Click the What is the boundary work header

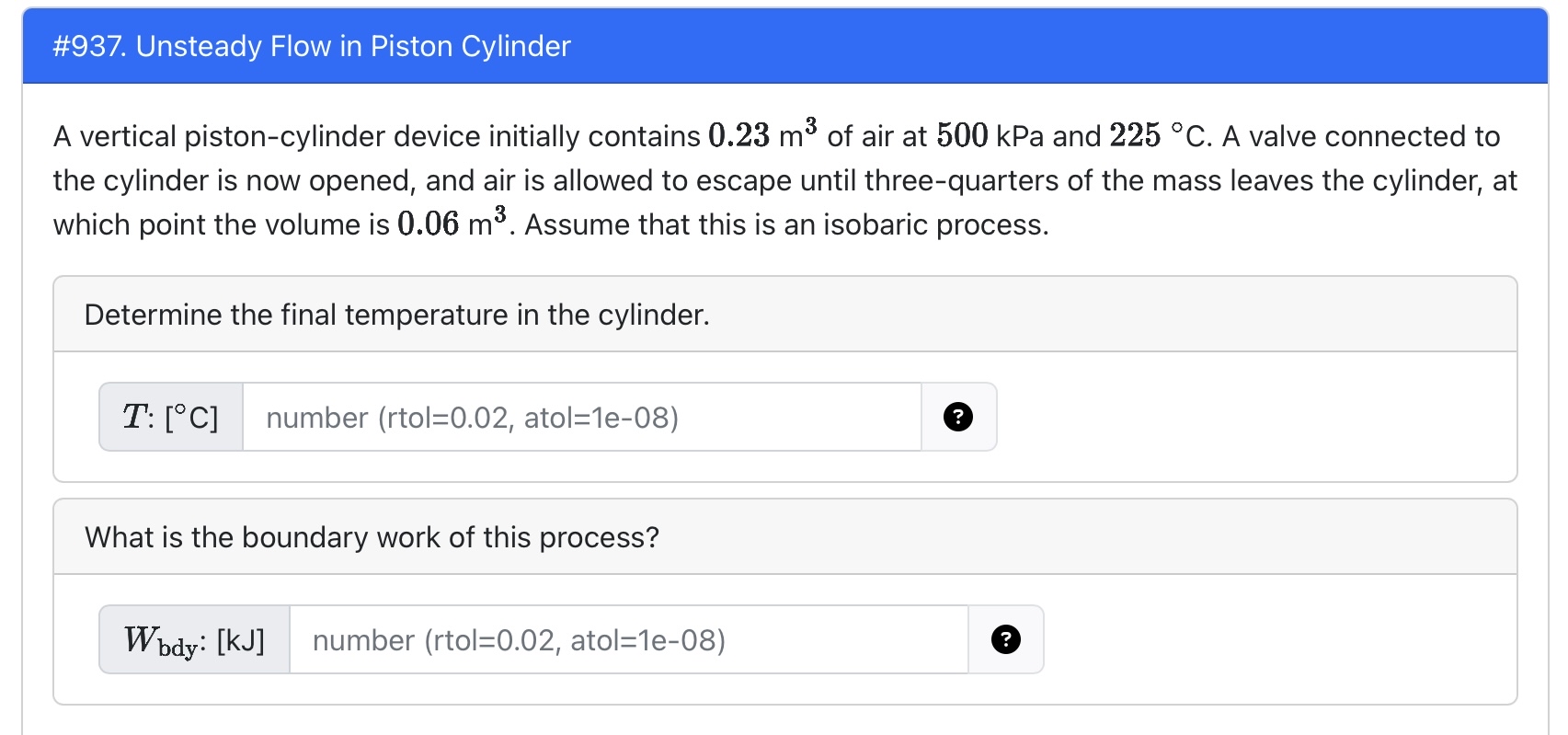(x=372, y=536)
